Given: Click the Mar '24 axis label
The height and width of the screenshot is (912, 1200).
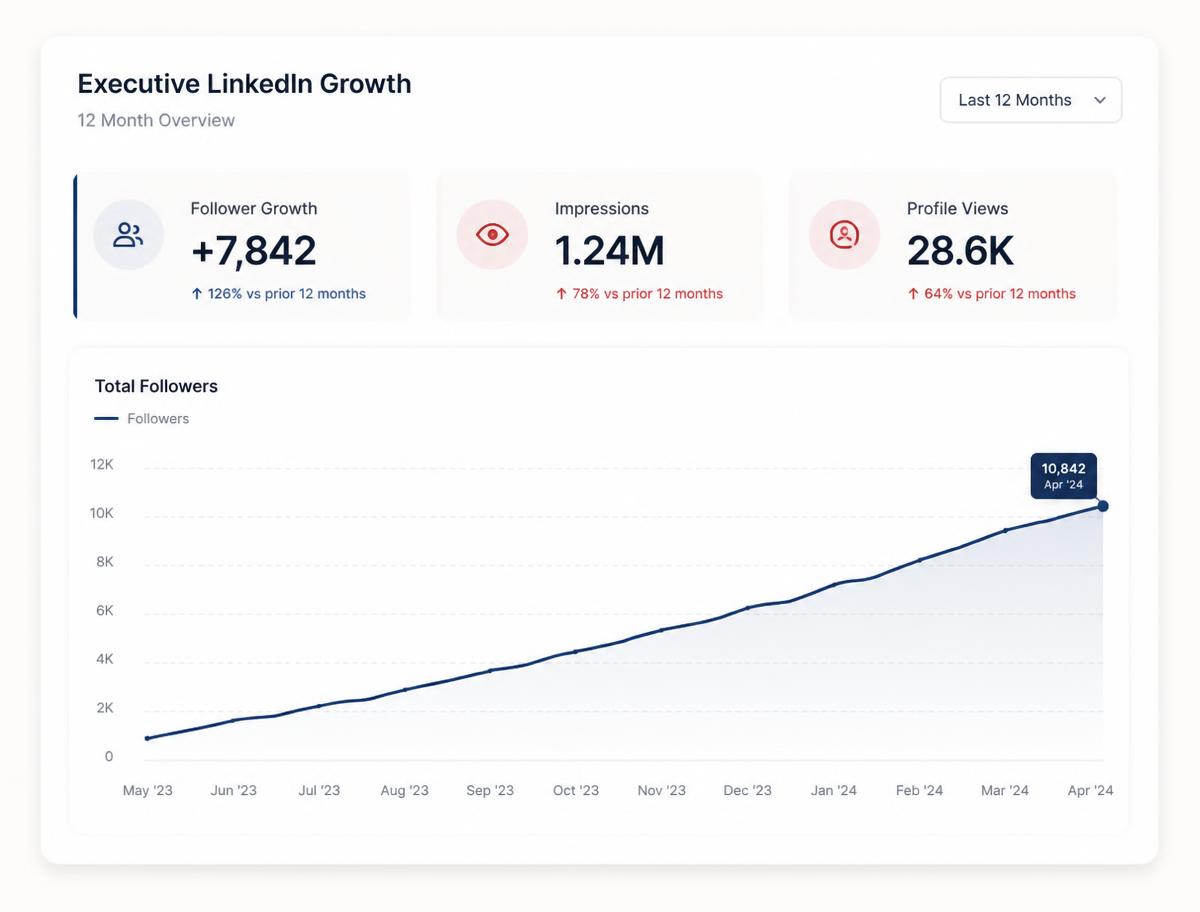Looking at the screenshot, I should pos(1005,790).
